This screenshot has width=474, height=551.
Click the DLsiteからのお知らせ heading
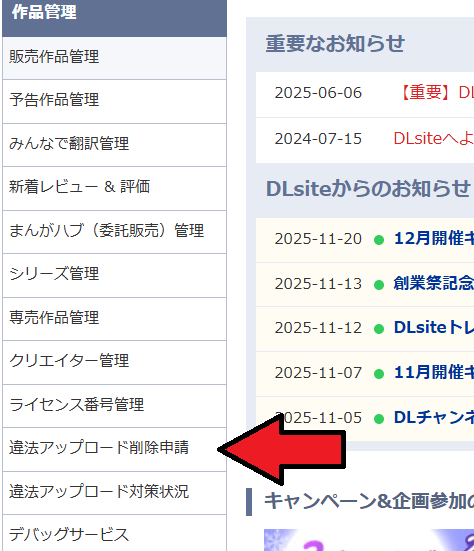pos(368,189)
